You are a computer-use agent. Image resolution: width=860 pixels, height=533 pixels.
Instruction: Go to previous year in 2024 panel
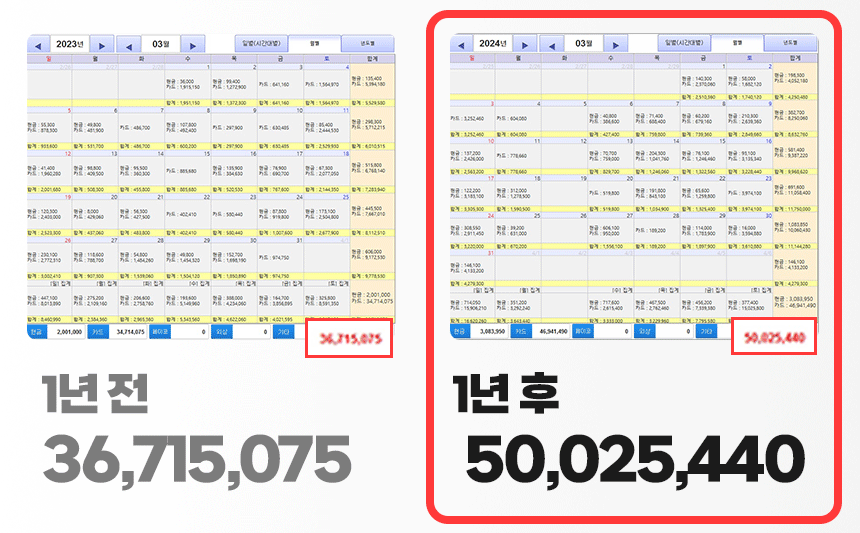click(461, 44)
